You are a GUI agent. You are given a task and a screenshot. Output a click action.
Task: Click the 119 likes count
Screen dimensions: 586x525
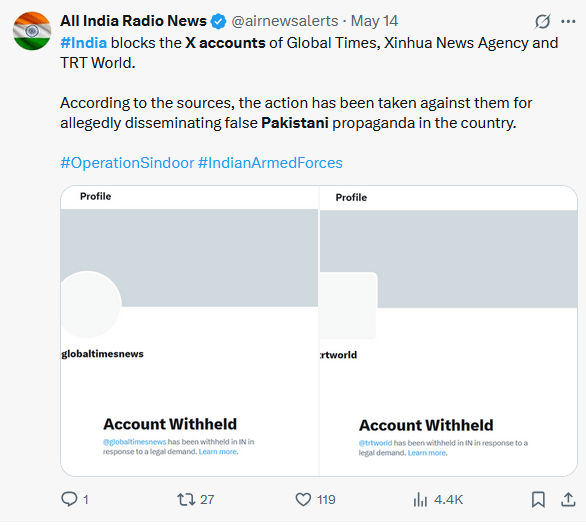(326, 500)
